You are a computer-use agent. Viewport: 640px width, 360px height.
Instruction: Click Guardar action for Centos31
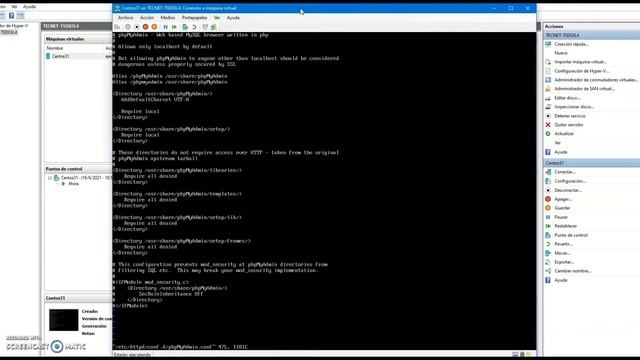point(562,208)
